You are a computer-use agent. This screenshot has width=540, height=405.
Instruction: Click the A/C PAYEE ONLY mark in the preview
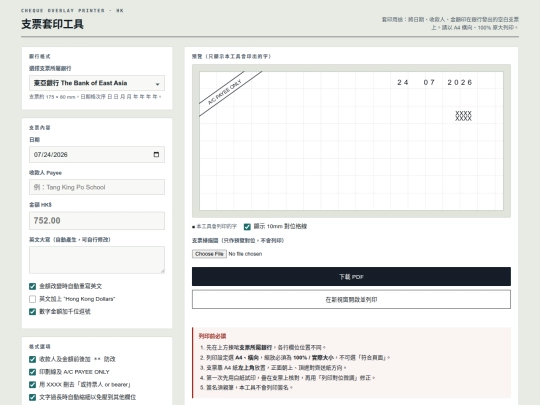(225, 92)
